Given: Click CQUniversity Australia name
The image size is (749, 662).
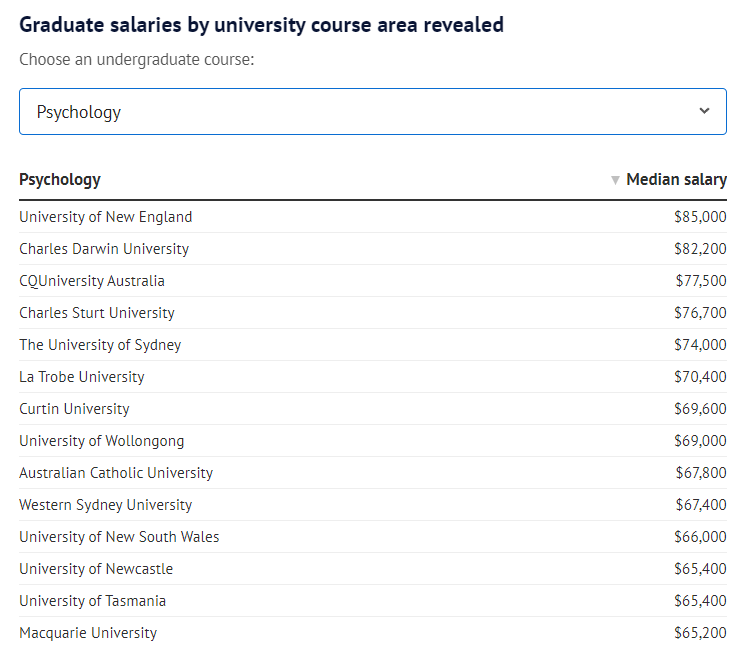Looking at the screenshot, I should click(x=92, y=281).
